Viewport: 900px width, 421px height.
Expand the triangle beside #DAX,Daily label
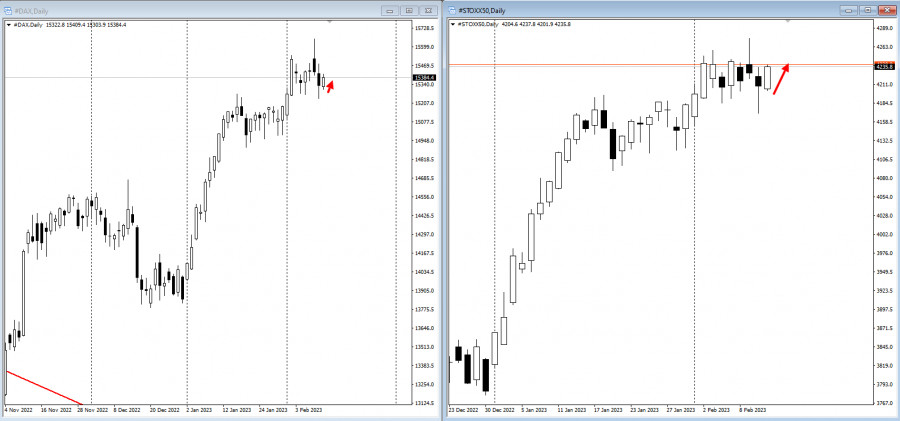click(x=8, y=23)
